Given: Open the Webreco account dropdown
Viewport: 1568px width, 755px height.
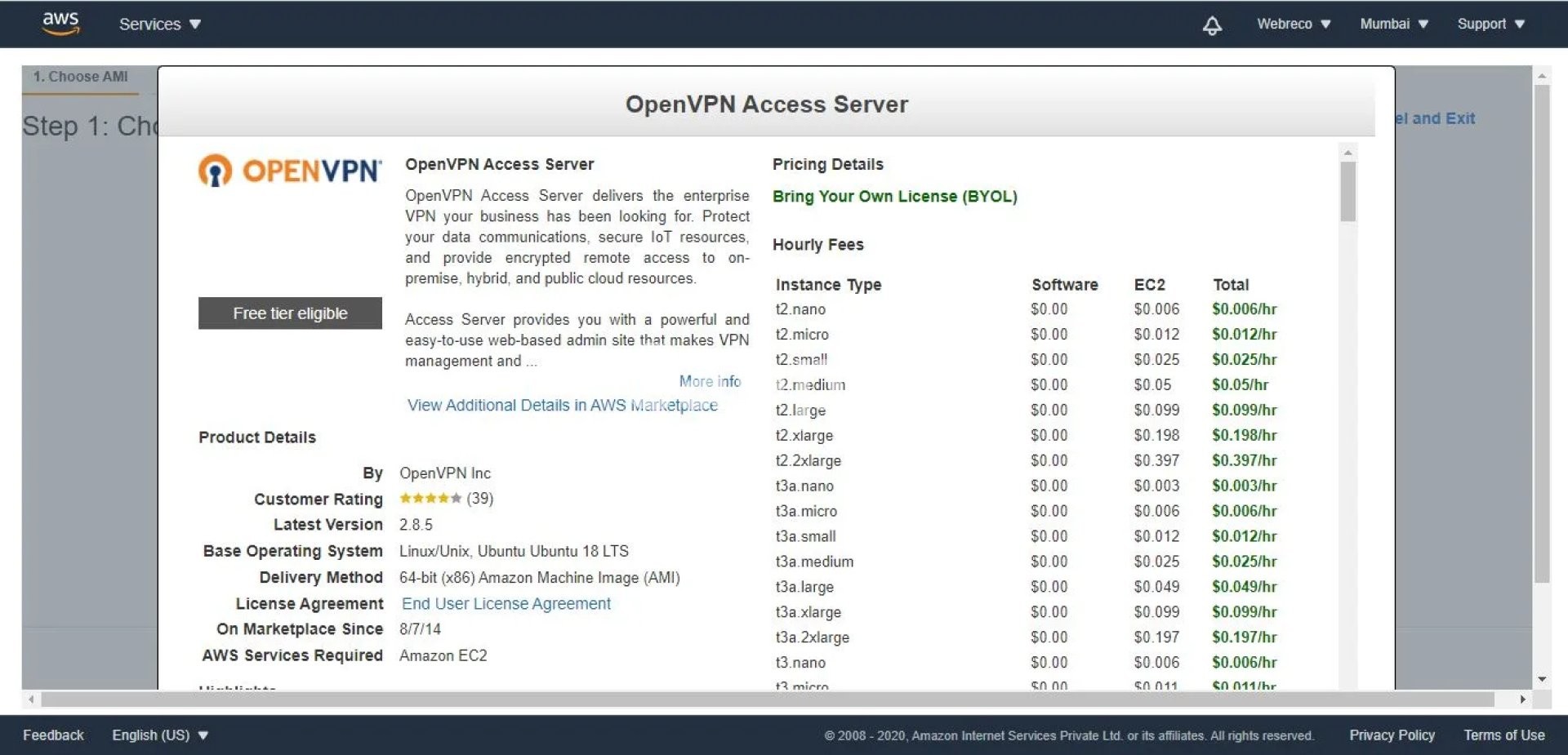Looking at the screenshot, I should (x=1293, y=24).
